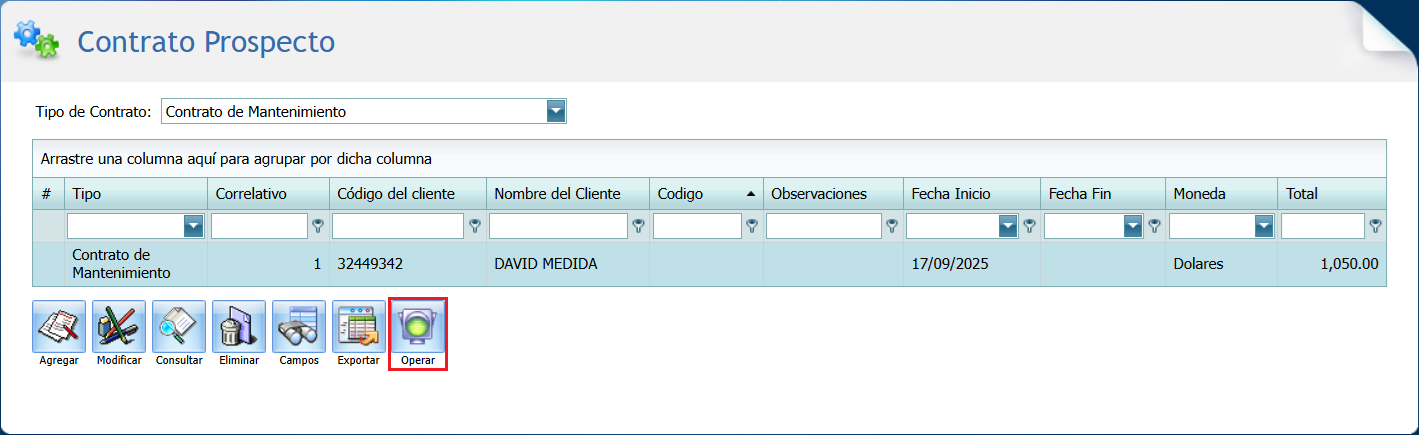This screenshot has width=1419, height=435.
Task: Open the Moneda filter dropdown
Action: pos(1263,227)
